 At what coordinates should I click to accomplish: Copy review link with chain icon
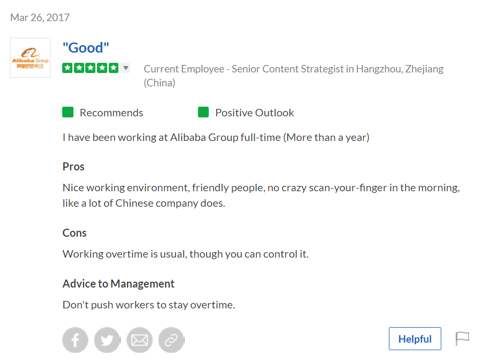(x=171, y=340)
